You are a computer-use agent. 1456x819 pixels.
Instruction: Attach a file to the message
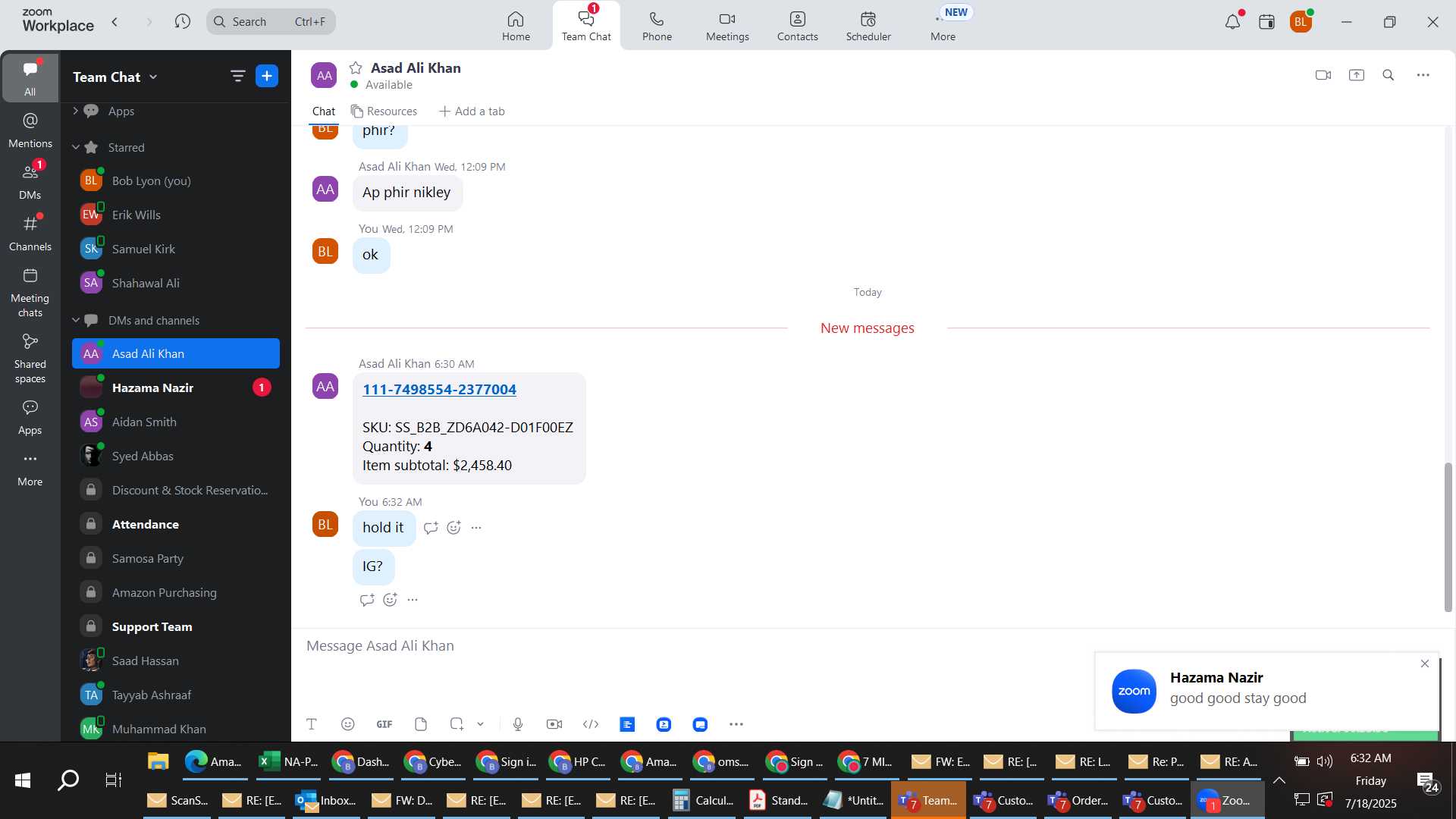pyautogui.click(x=421, y=724)
